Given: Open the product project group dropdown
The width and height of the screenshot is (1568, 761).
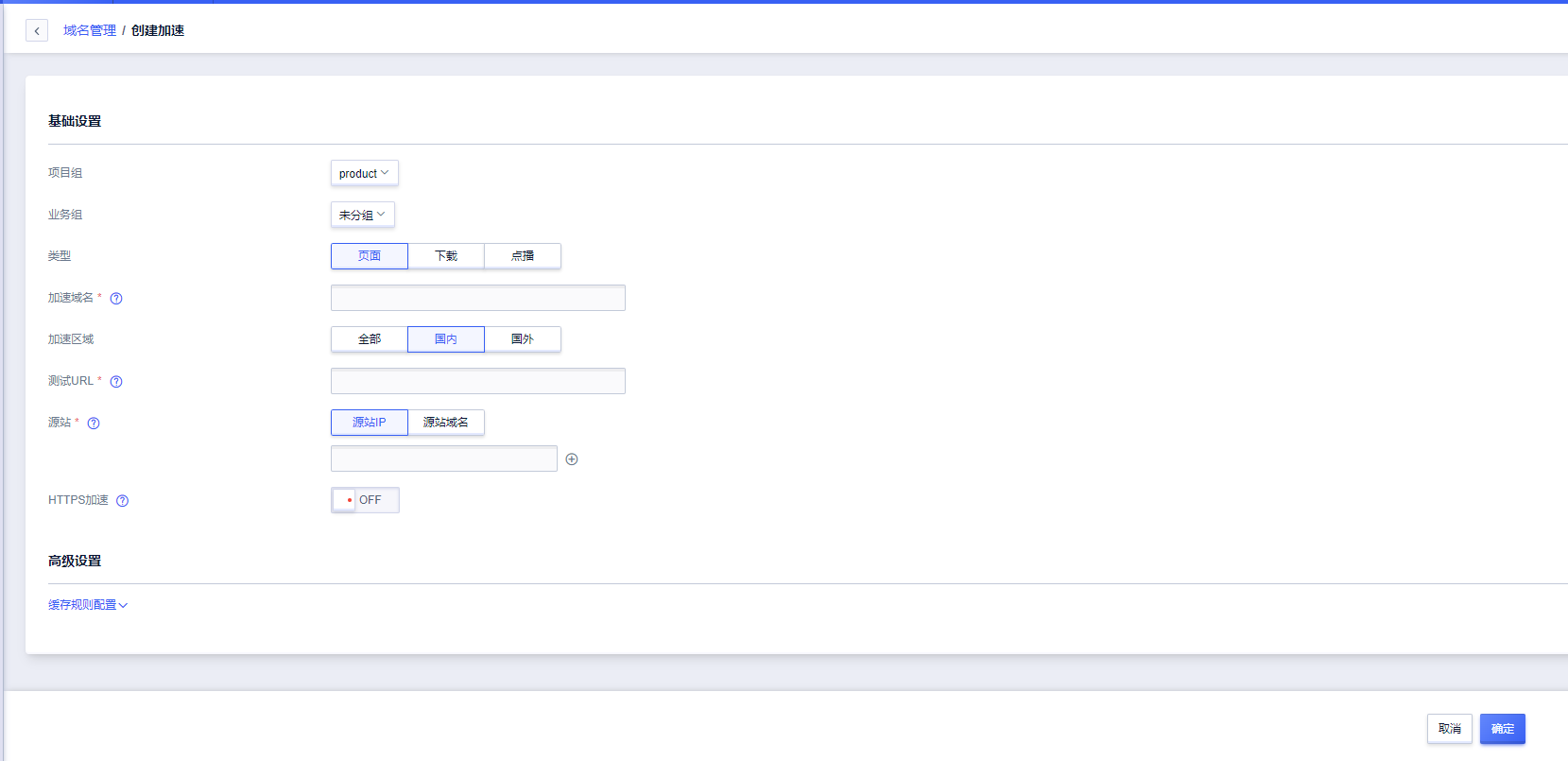Looking at the screenshot, I should pos(364,174).
